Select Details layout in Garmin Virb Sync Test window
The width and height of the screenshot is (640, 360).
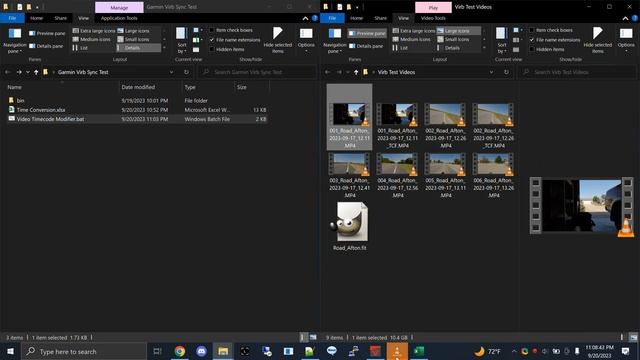click(138, 48)
